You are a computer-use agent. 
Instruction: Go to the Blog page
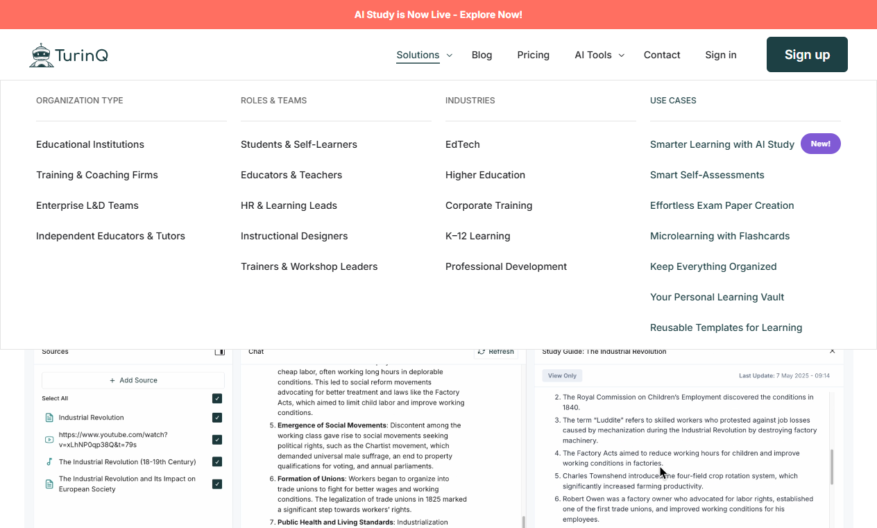pos(482,55)
